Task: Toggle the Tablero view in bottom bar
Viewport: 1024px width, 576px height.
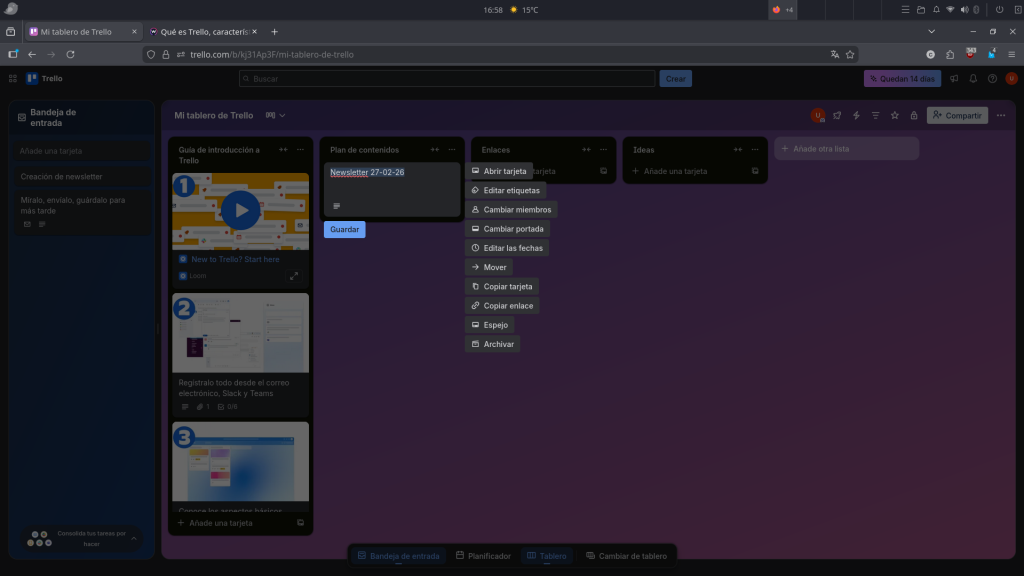Action: (x=547, y=556)
